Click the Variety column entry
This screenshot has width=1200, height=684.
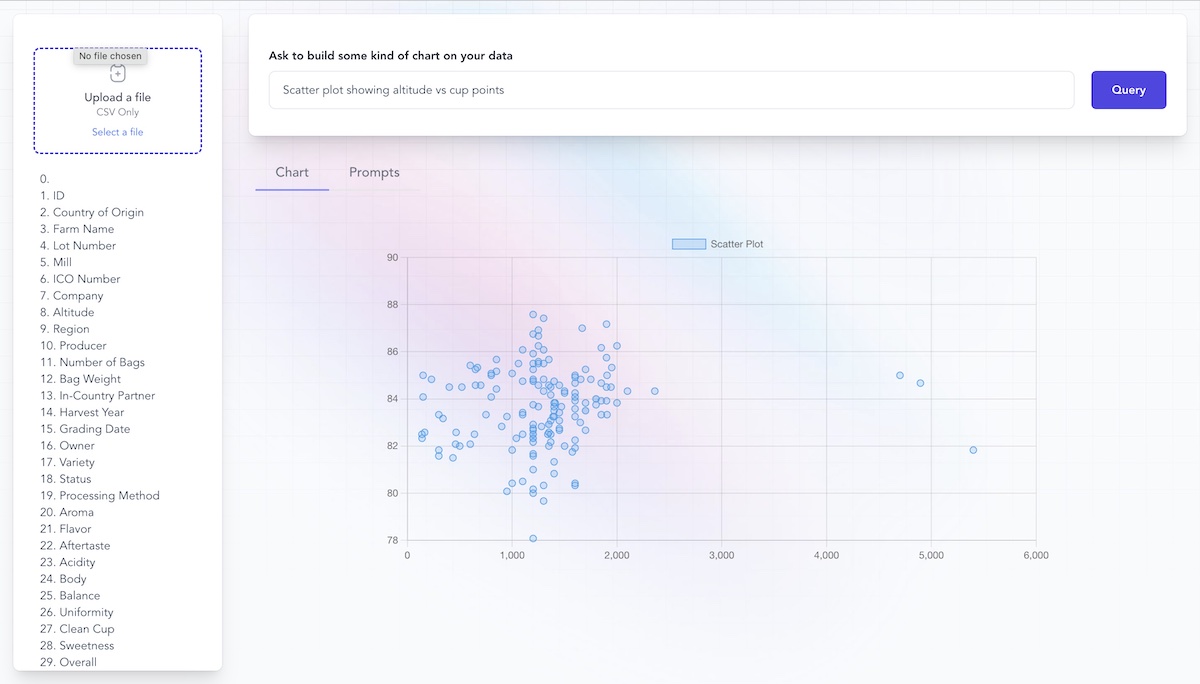pos(76,462)
